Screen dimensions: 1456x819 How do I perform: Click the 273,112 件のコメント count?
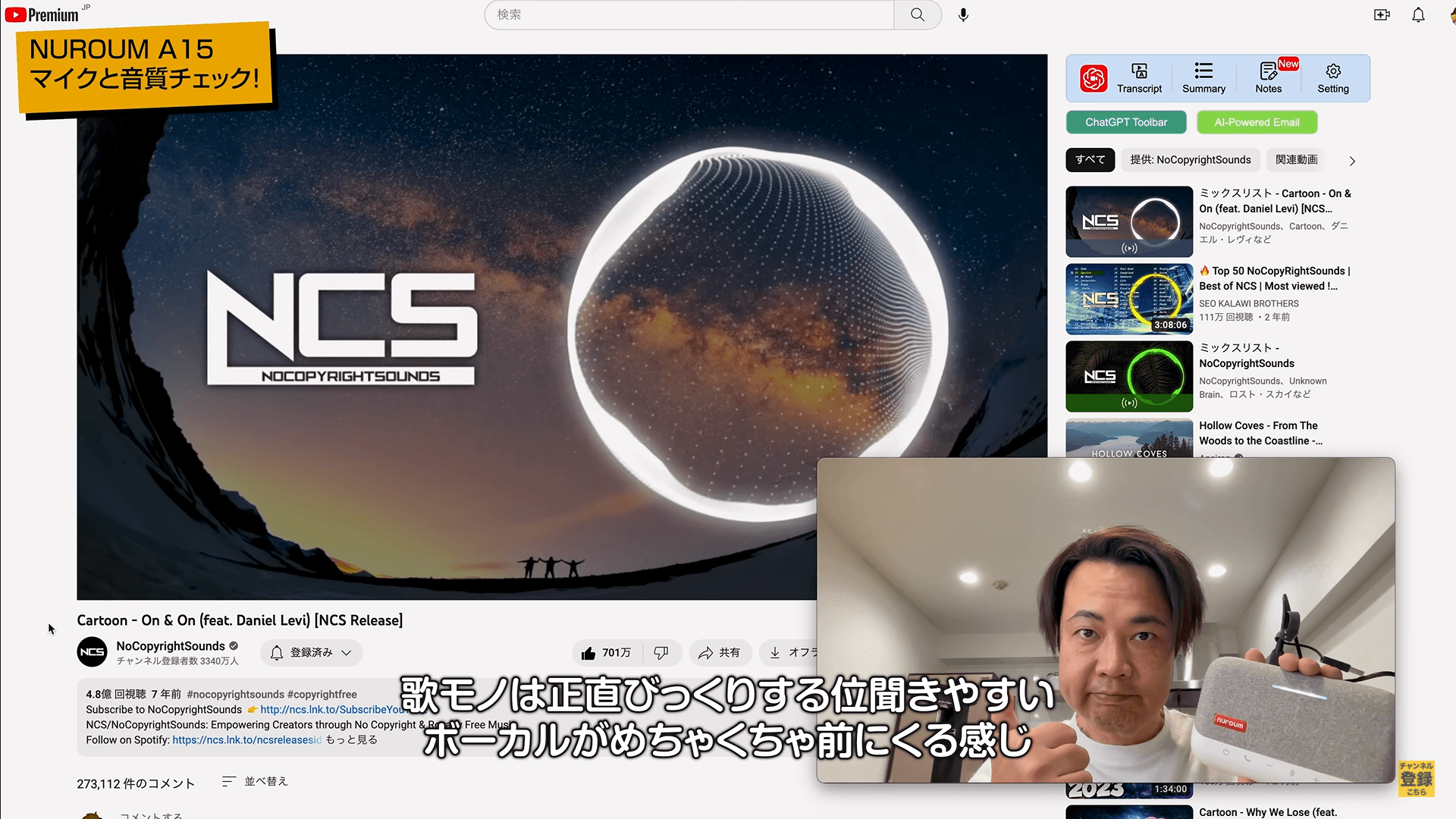point(136,783)
